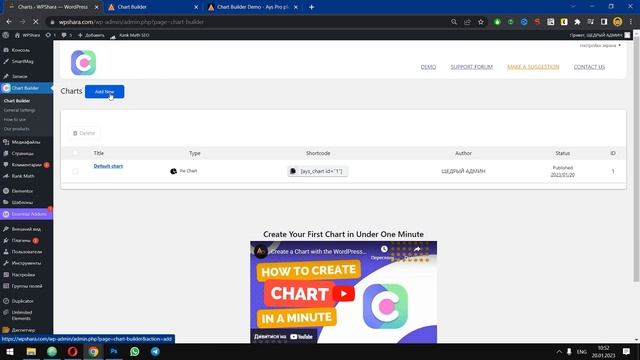Click the WordPress logo in admin bar
The height and width of the screenshot is (360, 640).
[6, 35]
